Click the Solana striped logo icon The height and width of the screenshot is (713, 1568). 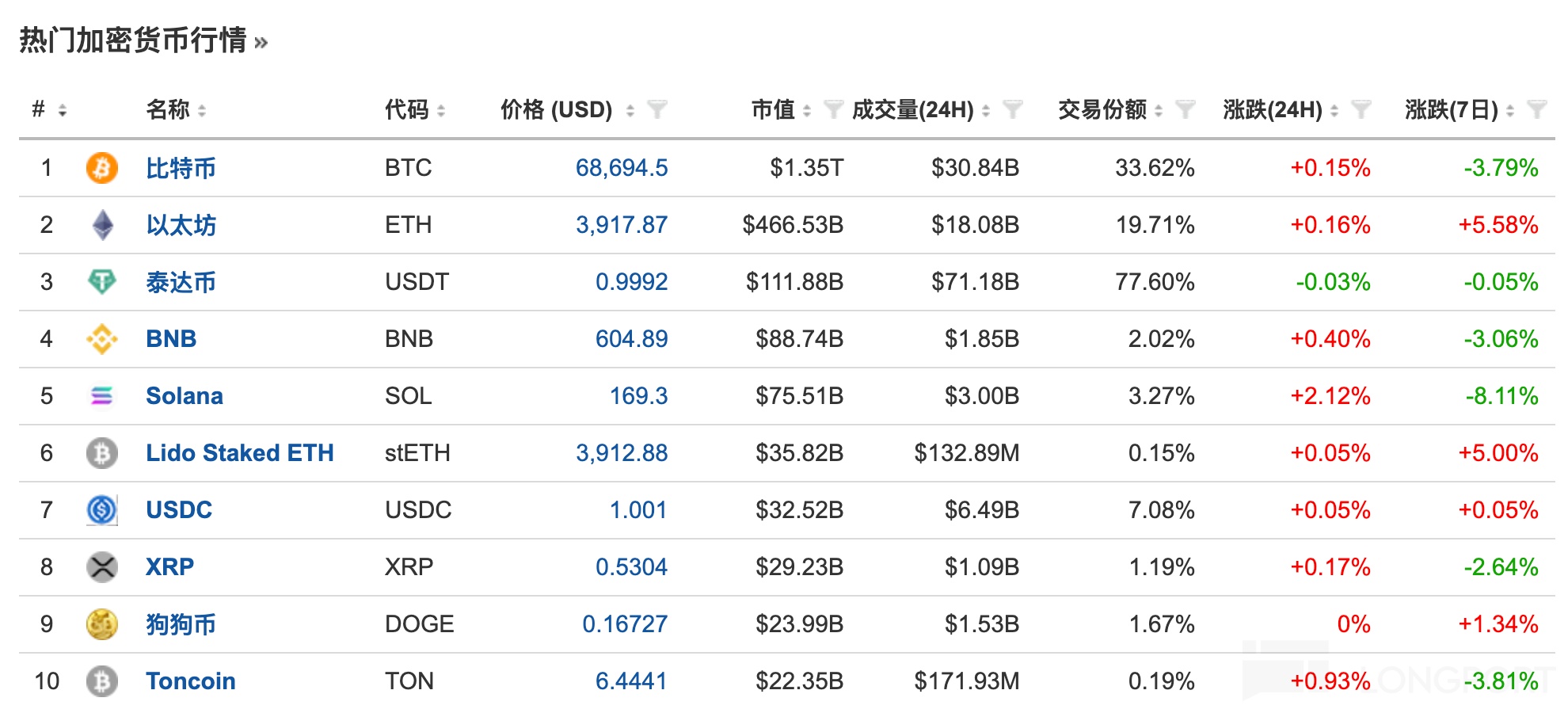click(x=101, y=396)
